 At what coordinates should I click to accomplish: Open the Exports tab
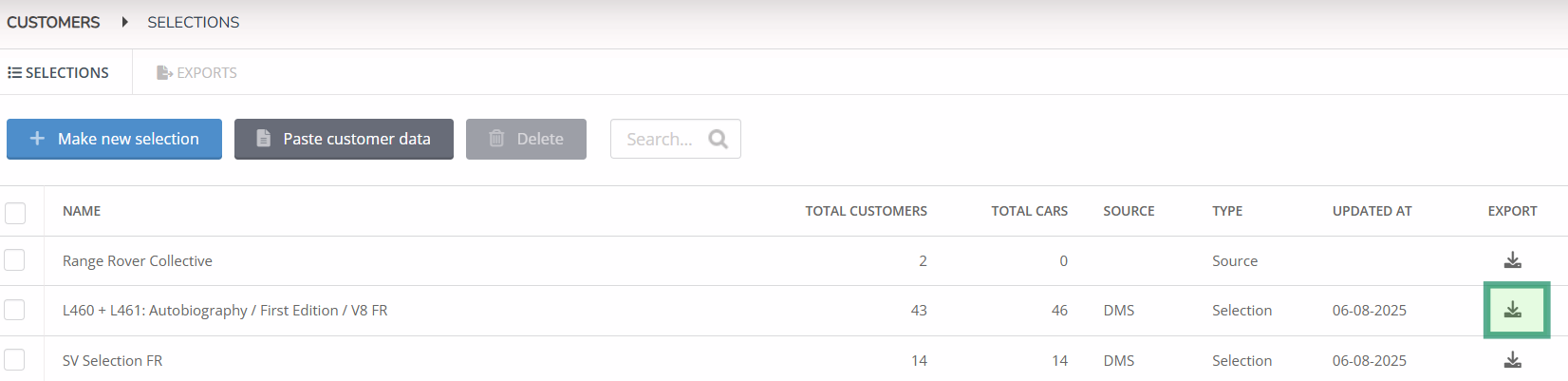pyautogui.click(x=196, y=73)
